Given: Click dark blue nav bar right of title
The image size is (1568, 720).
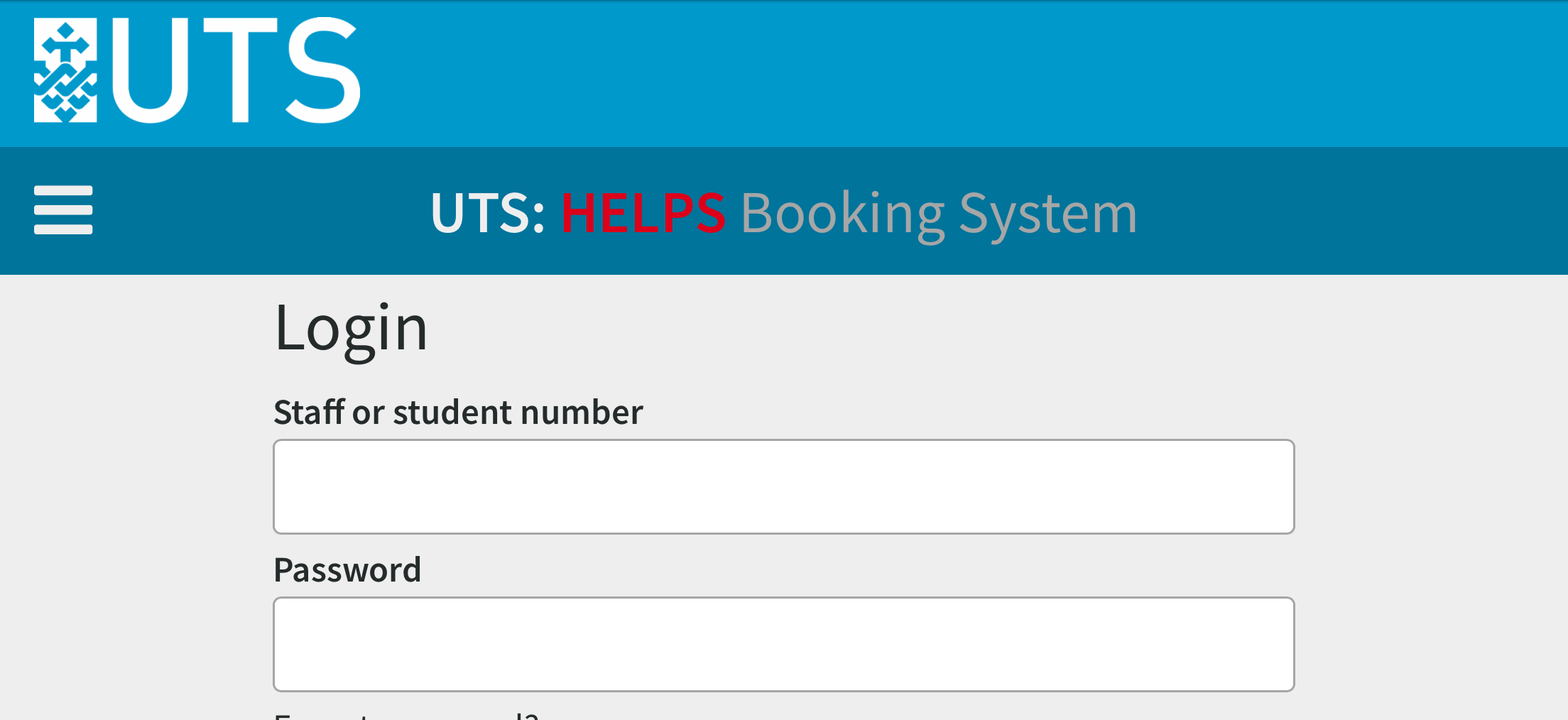Looking at the screenshot, I should click(1349, 211).
